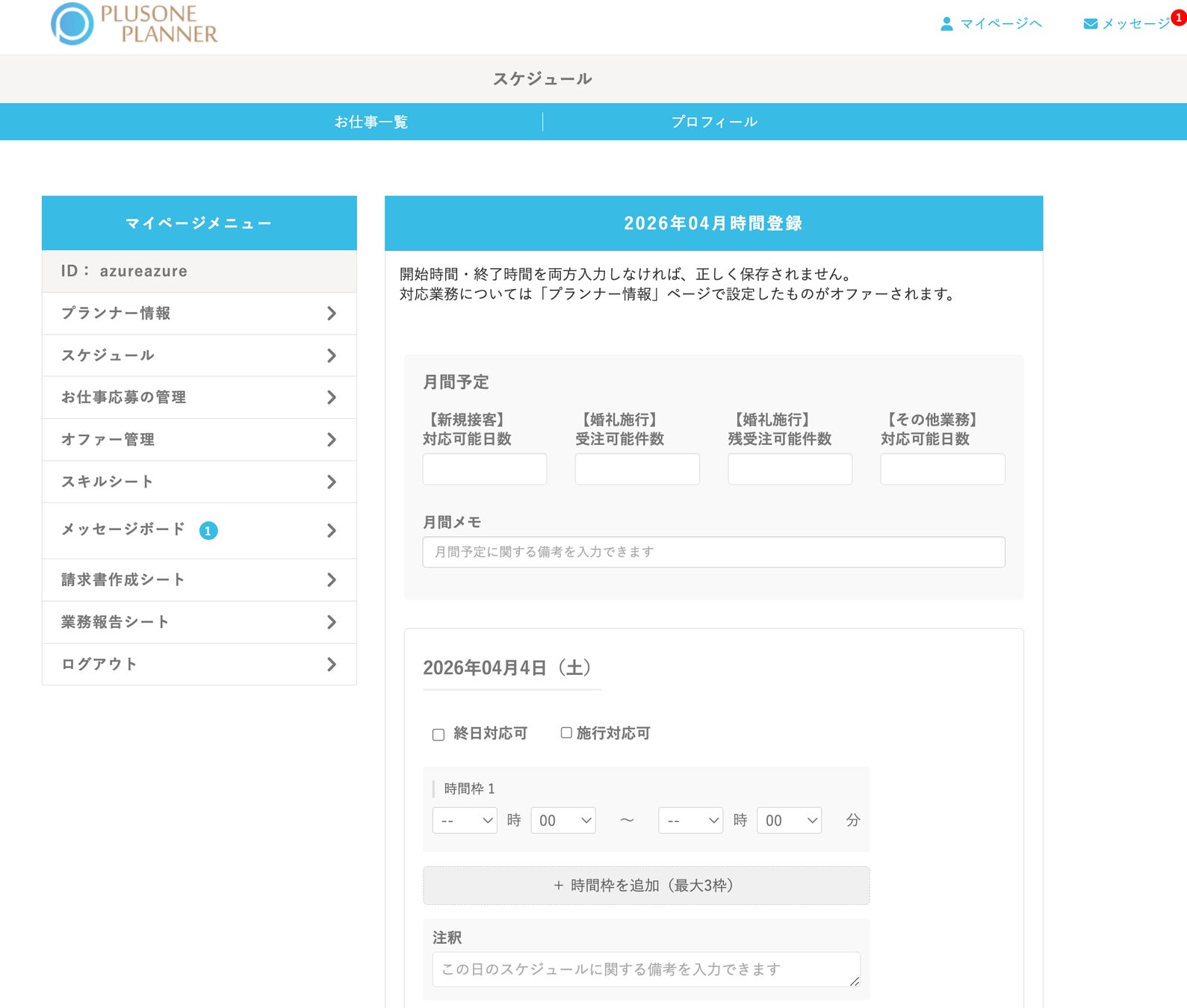Screen dimensions: 1187x1008
Task: Focus the 新規接客 対応可能日数 field
Action: pyautogui.click(x=485, y=469)
